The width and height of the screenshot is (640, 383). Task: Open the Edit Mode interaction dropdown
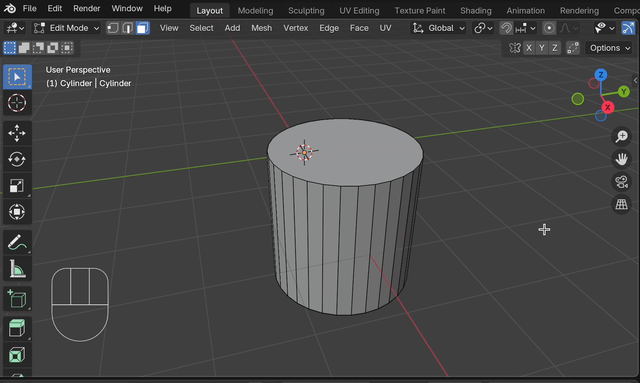coord(67,28)
